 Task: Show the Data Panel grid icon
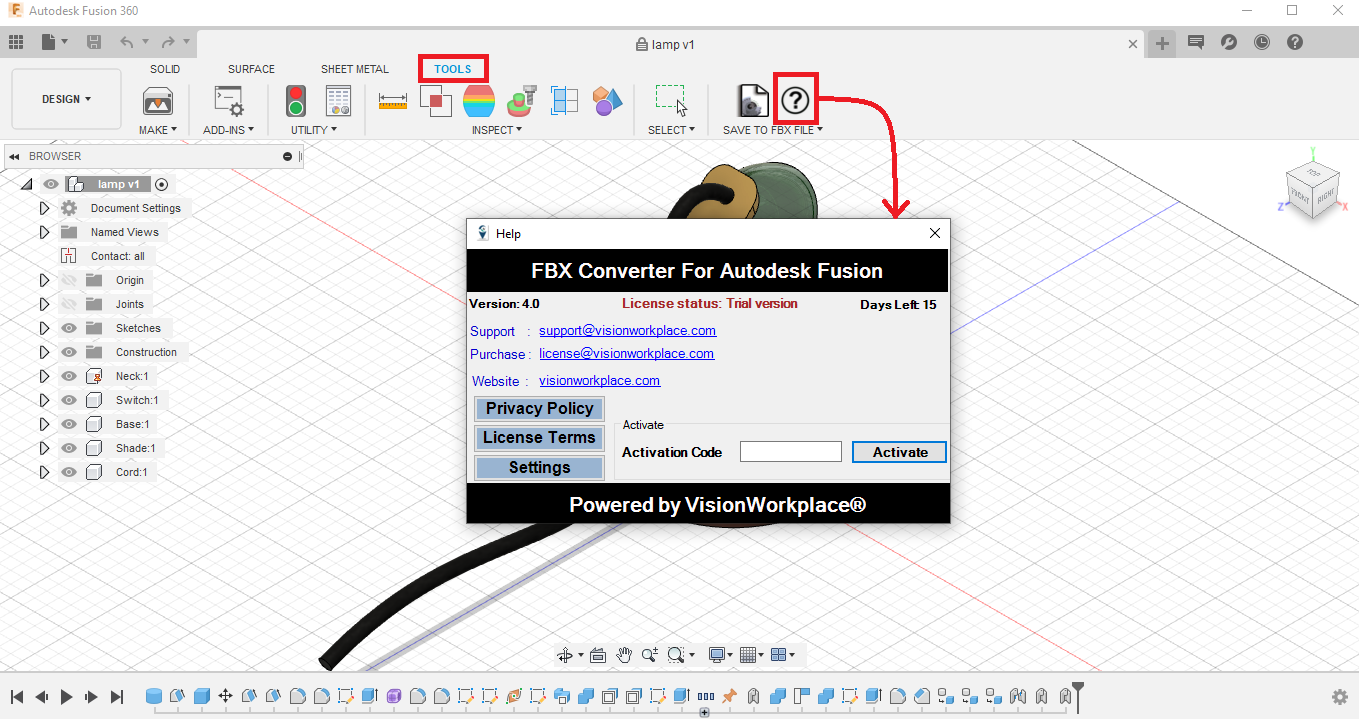coord(16,42)
